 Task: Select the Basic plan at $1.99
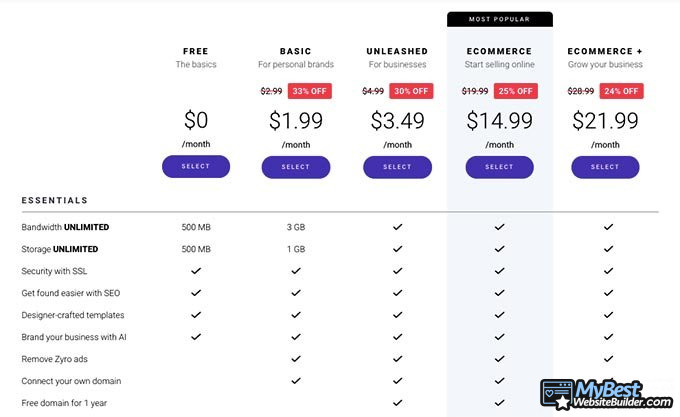click(296, 167)
